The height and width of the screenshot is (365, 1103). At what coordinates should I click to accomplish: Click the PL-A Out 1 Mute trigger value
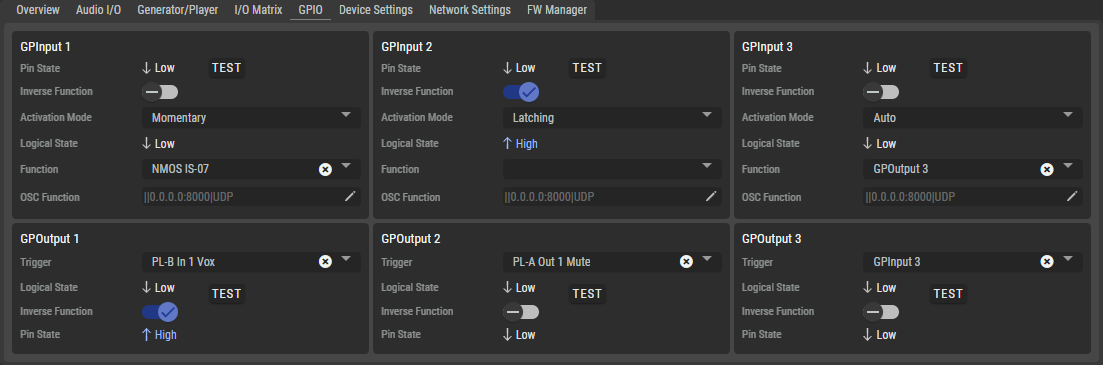(x=552, y=262)
